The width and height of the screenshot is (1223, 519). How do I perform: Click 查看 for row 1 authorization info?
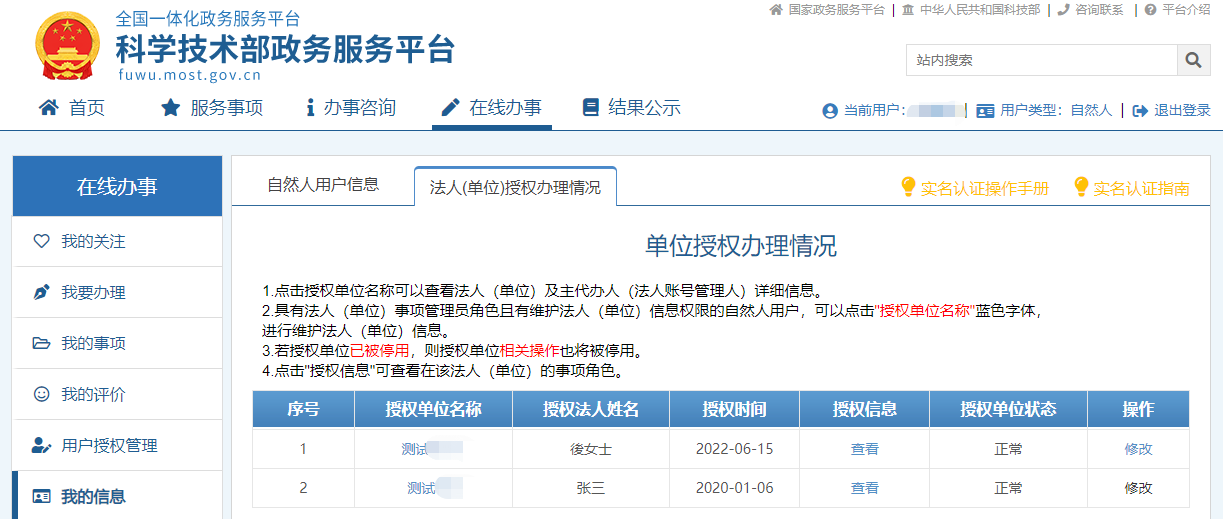coord(864,449)
